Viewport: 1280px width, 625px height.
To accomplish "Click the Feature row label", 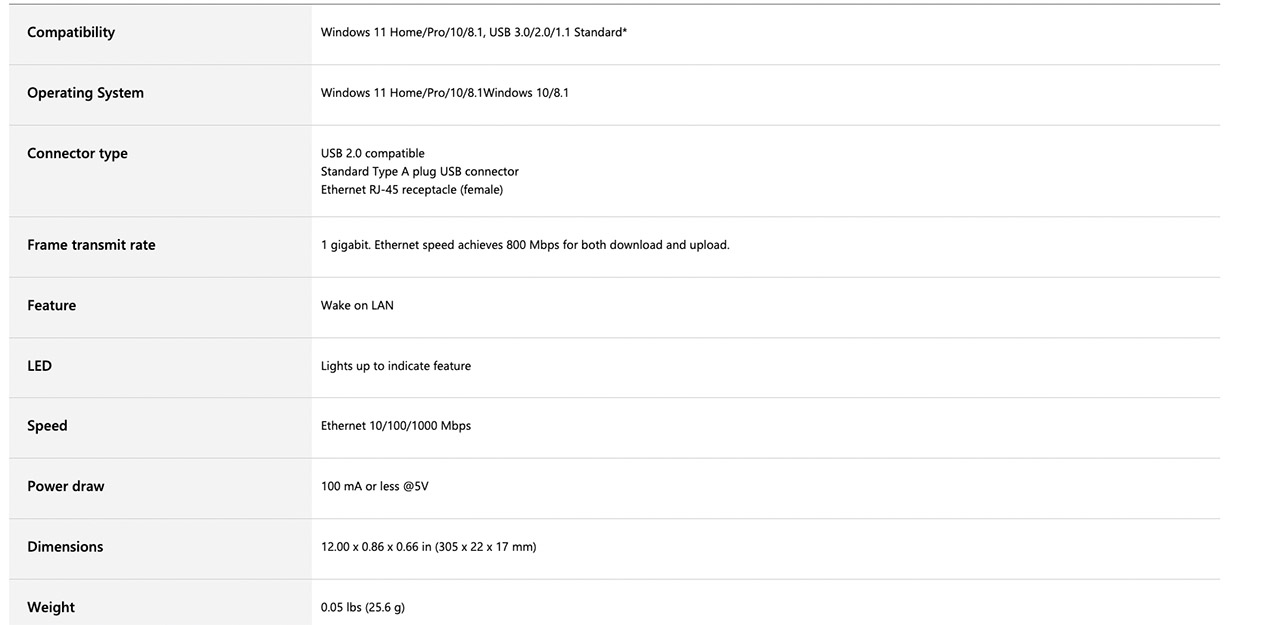I will click(x=51, y=305).
